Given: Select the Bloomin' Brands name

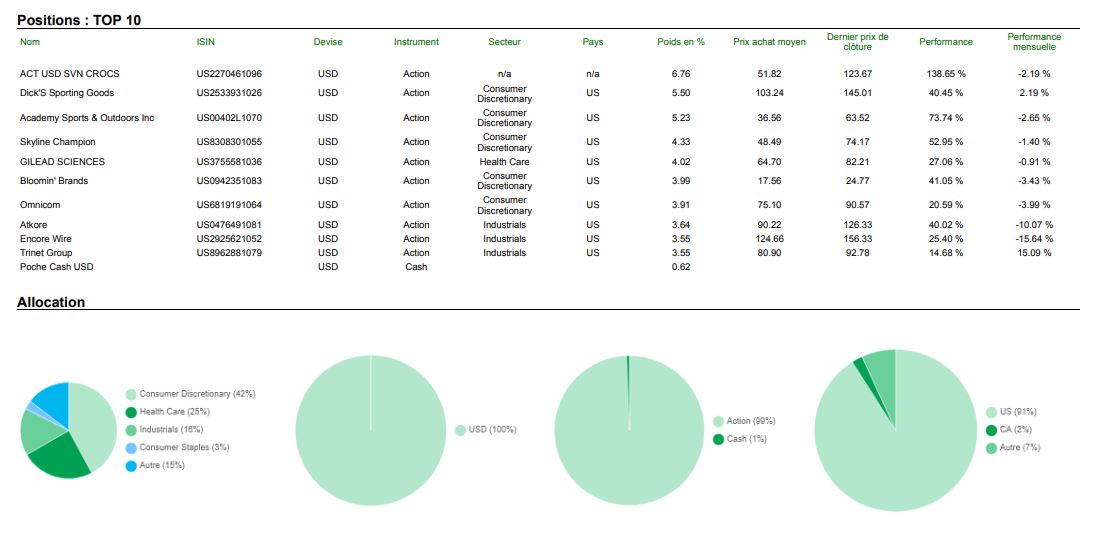Looking at the screenshot, I should [54, 181].
